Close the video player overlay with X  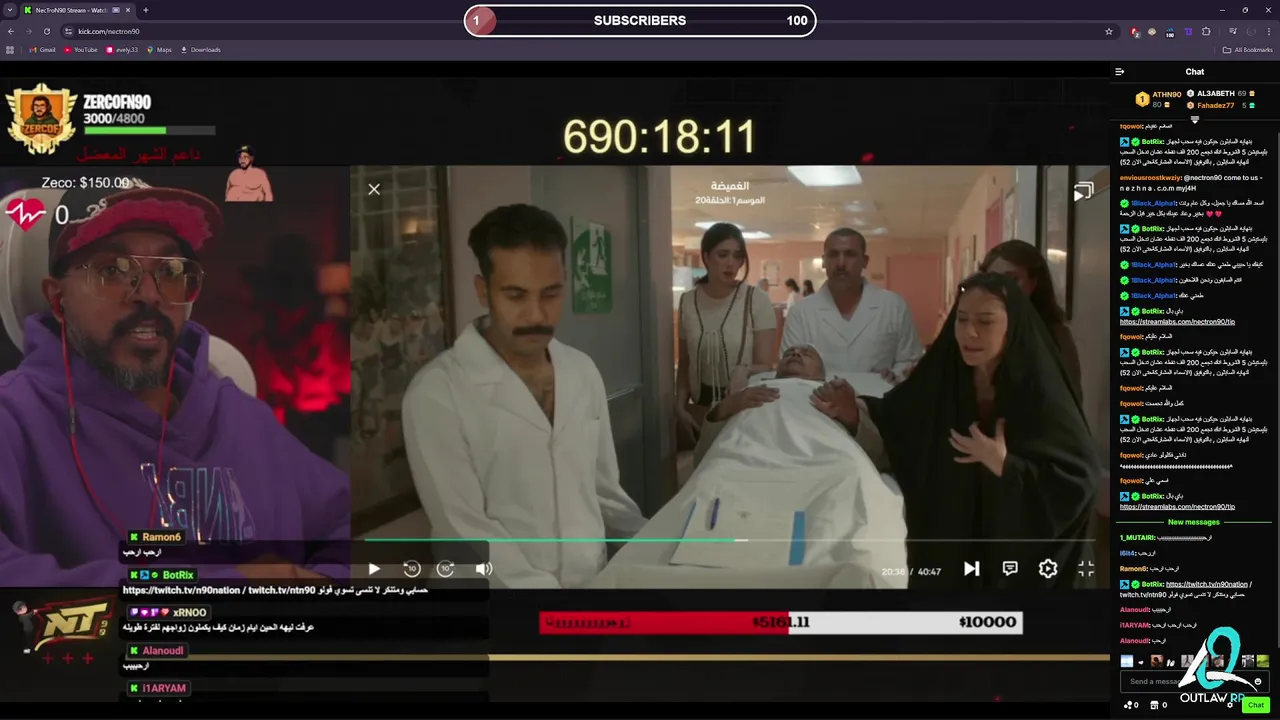point(374,189)
